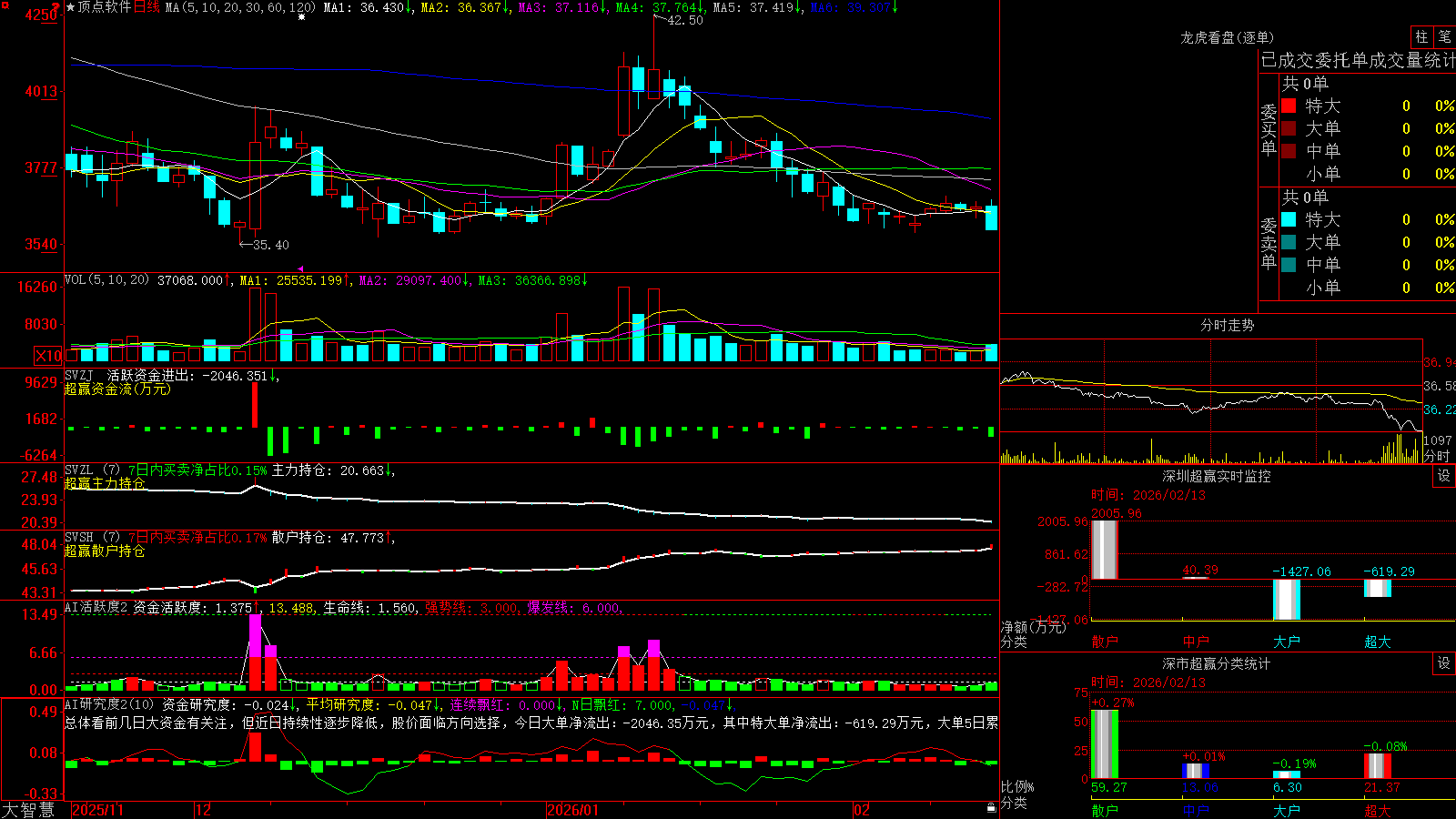Click the -619.29 超大 net amount bar
The height and width of the screenshot is (819, 1456).
(1378, 588)
